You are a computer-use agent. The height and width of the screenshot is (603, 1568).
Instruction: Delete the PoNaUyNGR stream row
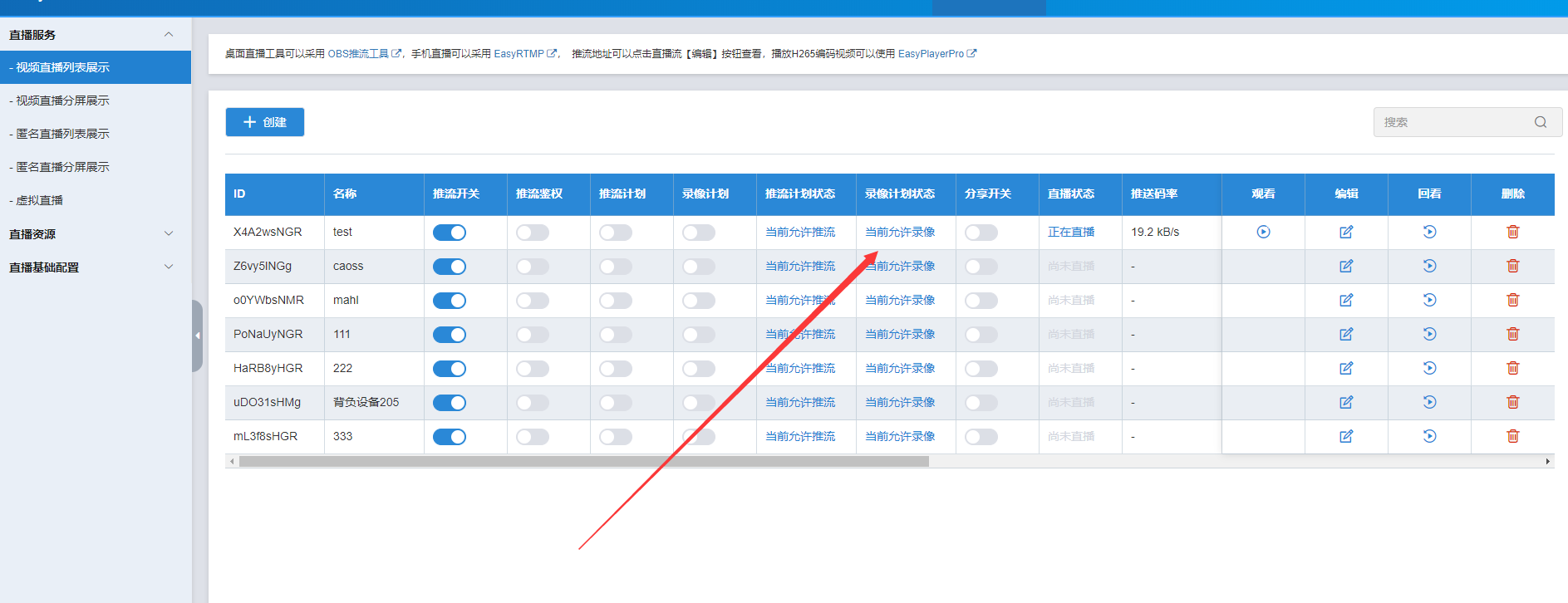click(1512, 334)
